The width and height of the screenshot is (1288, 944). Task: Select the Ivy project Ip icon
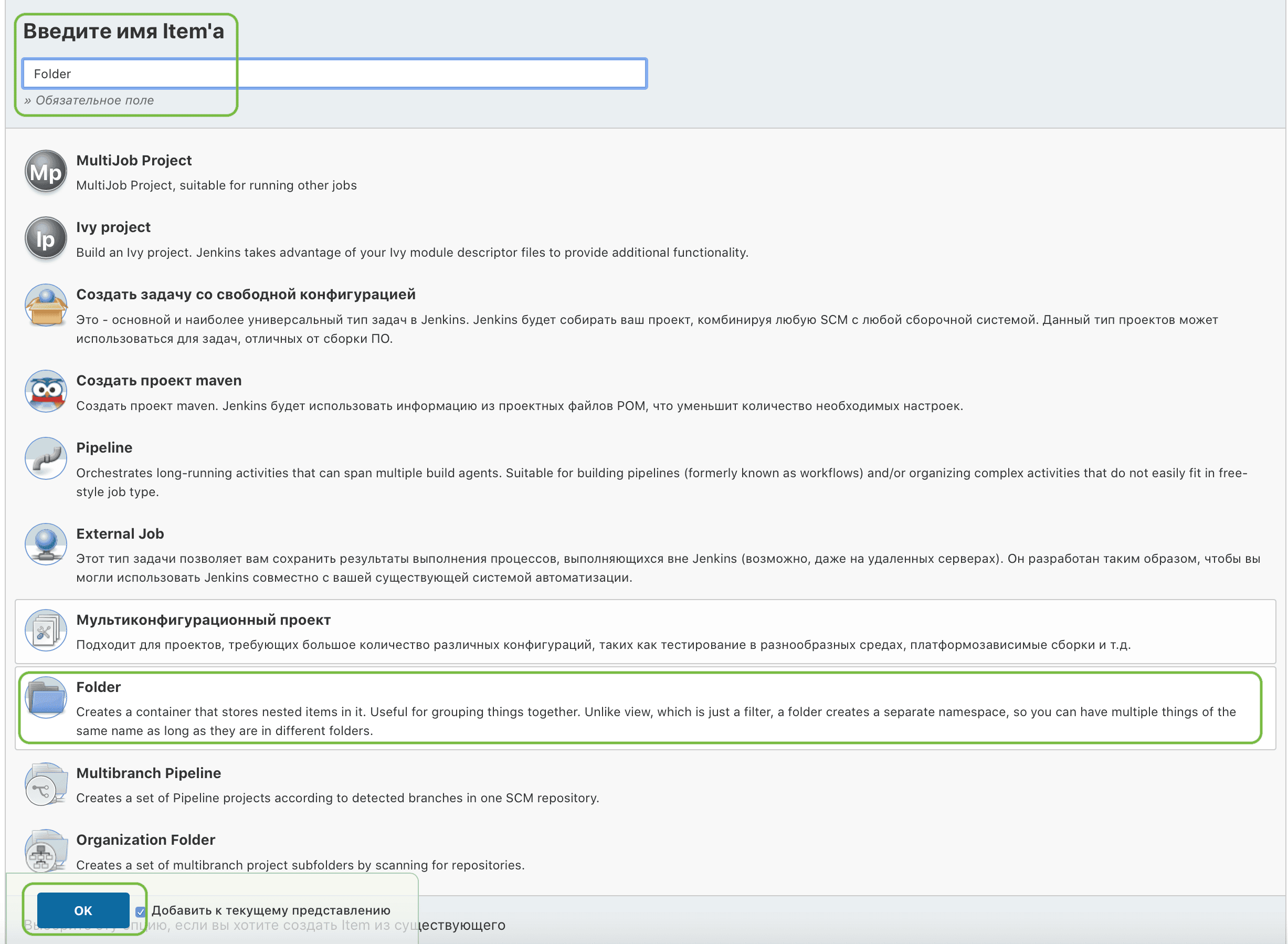46,239
